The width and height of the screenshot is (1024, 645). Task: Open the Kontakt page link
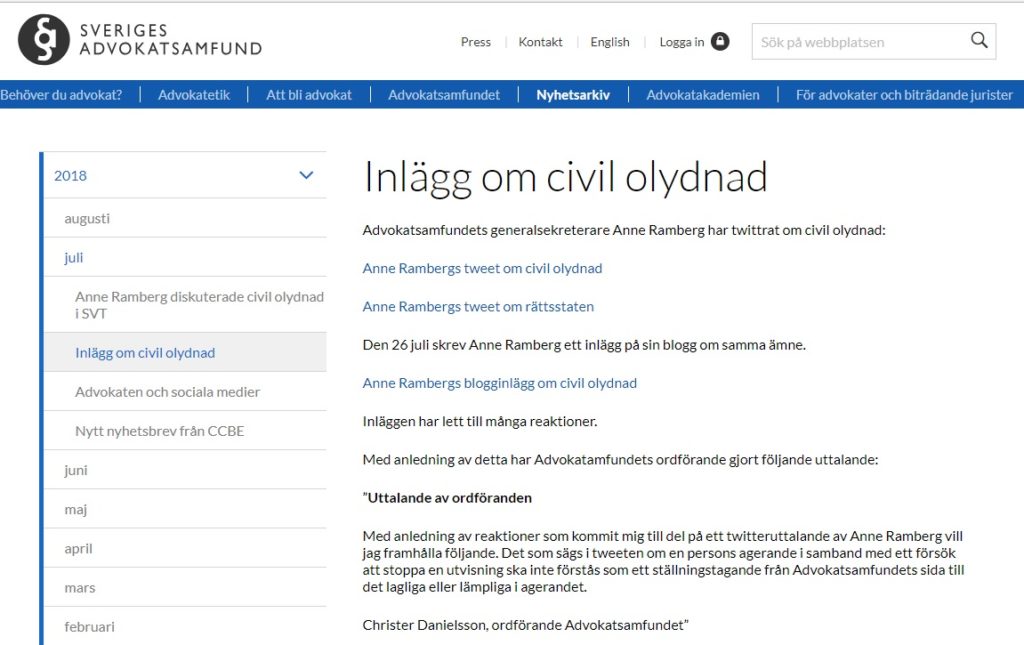(540, 42)
